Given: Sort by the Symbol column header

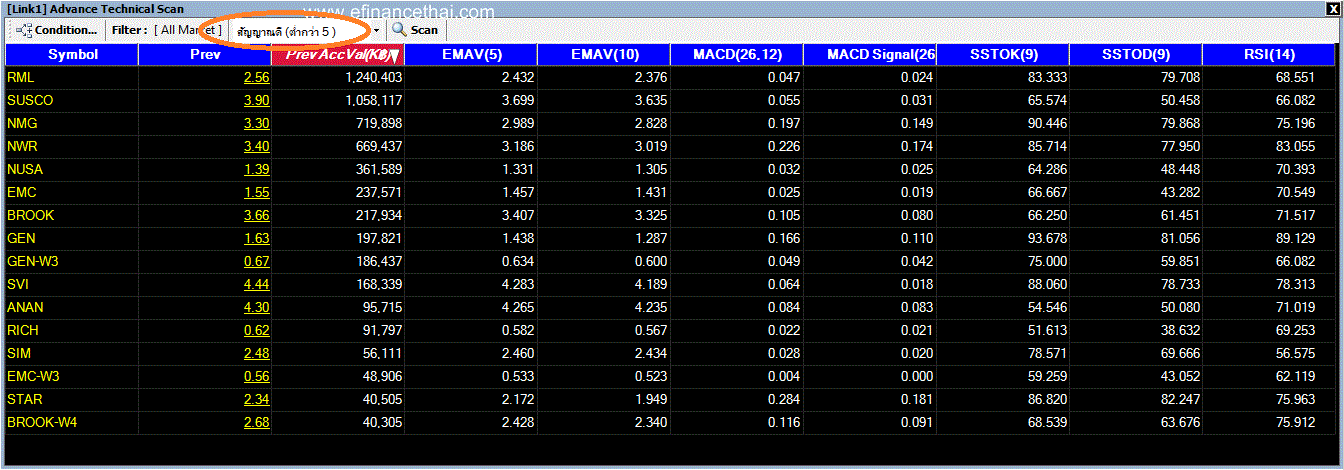Looking at the screenshot, I should (x=72, y=55).
